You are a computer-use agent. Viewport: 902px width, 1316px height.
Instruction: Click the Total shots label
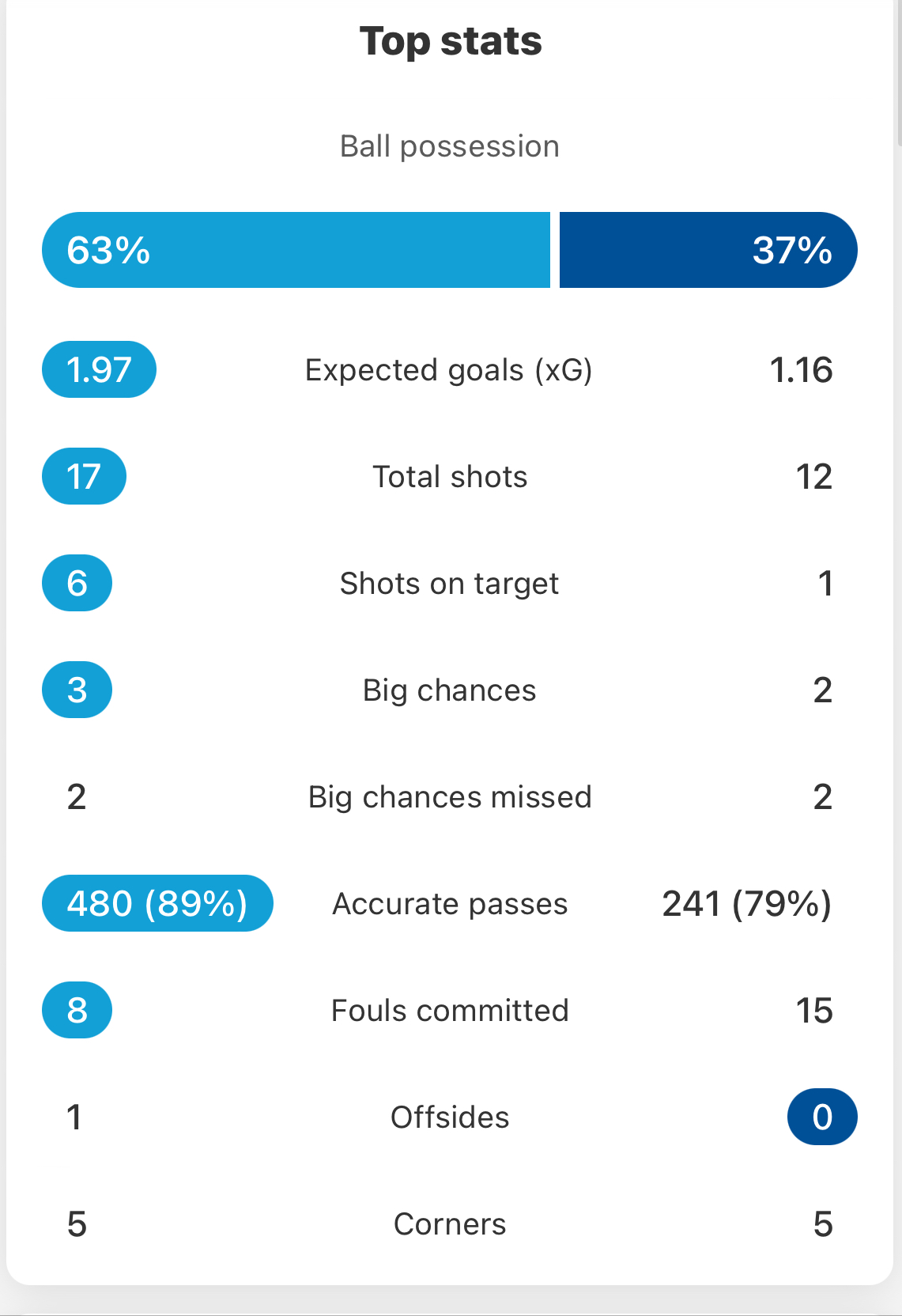point(450,477)
